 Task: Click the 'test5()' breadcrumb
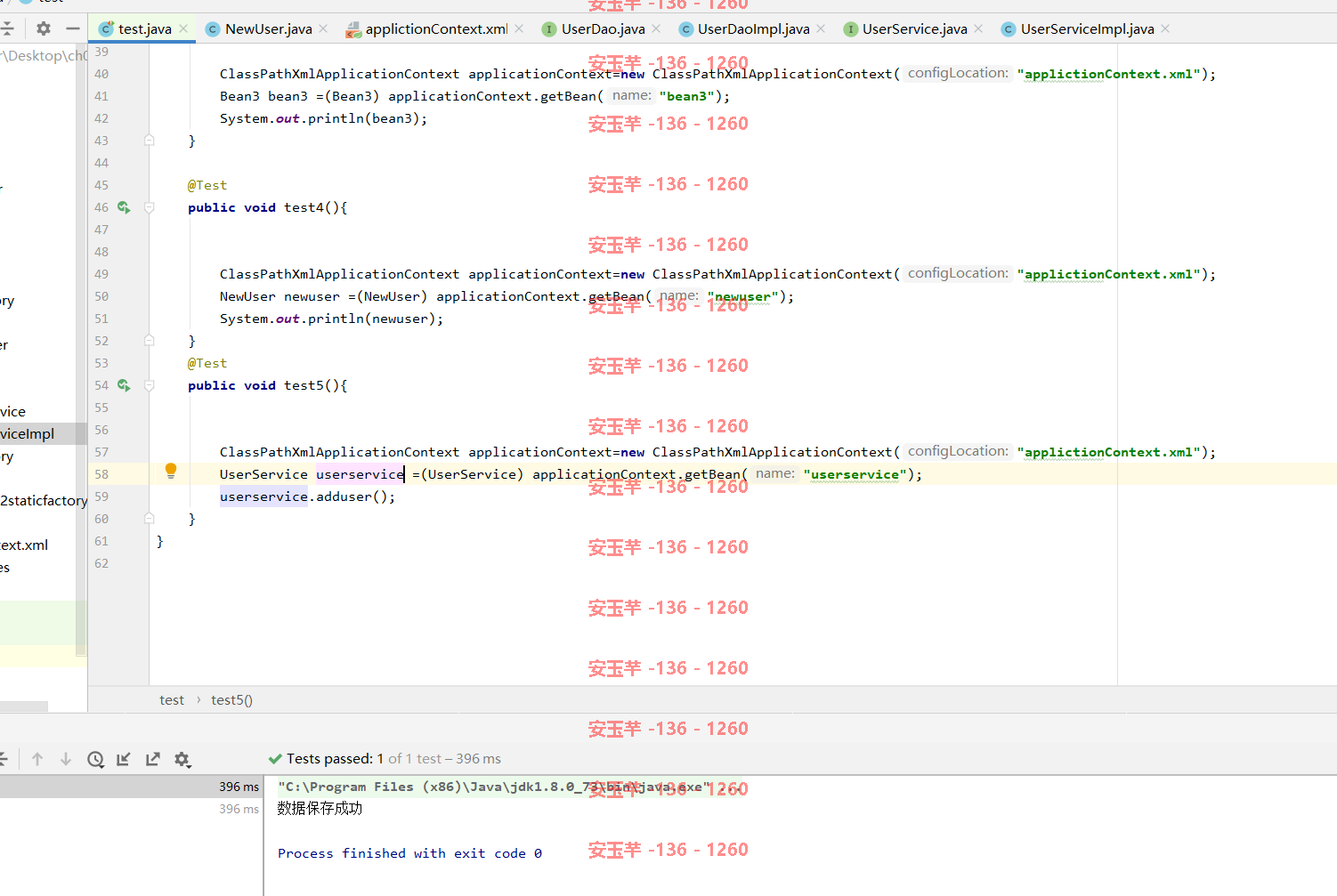tap(232, 700)
